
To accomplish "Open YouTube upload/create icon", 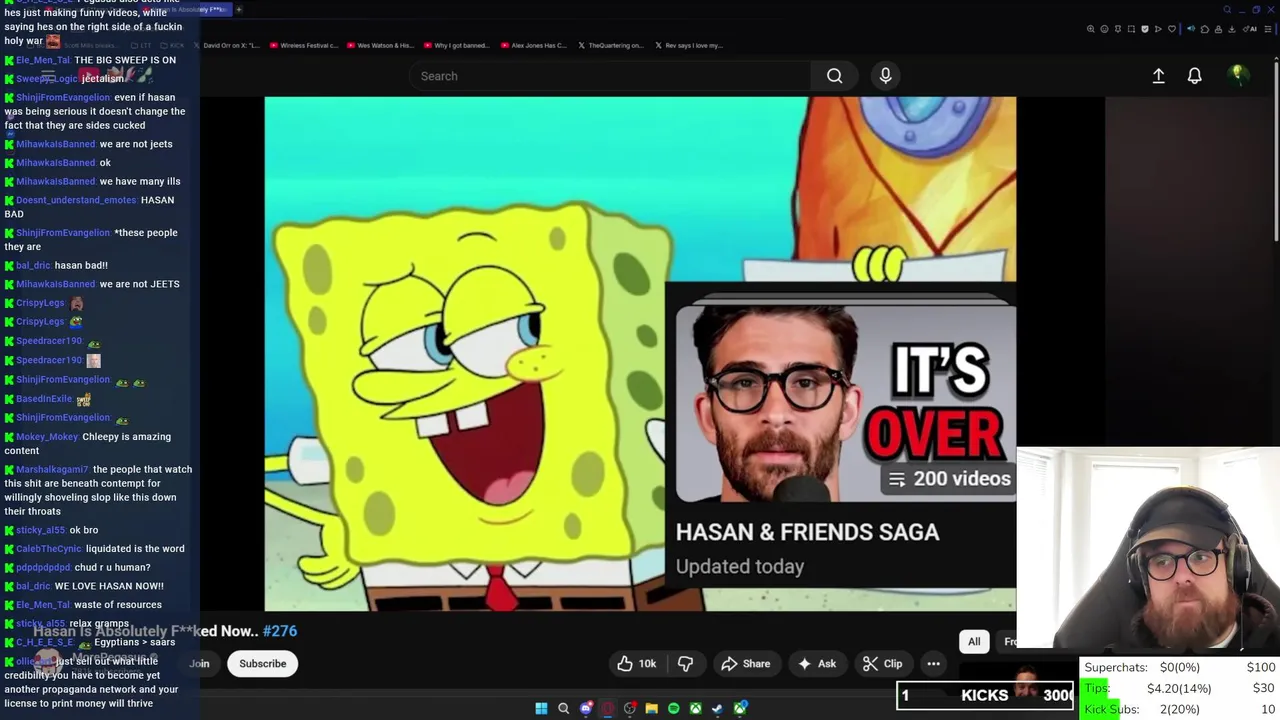I will (1158, 76).
